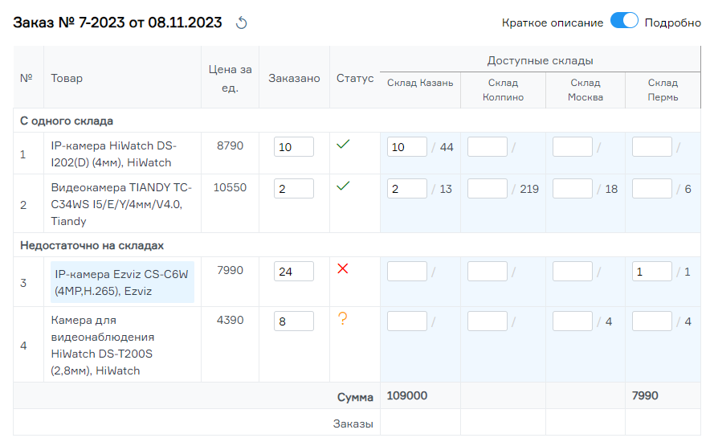
Task: Click the Заказано column header
Action: 294,77
